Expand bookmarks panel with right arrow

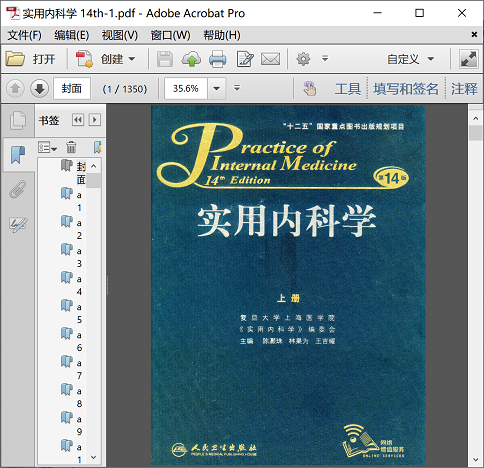coord(95,120)
